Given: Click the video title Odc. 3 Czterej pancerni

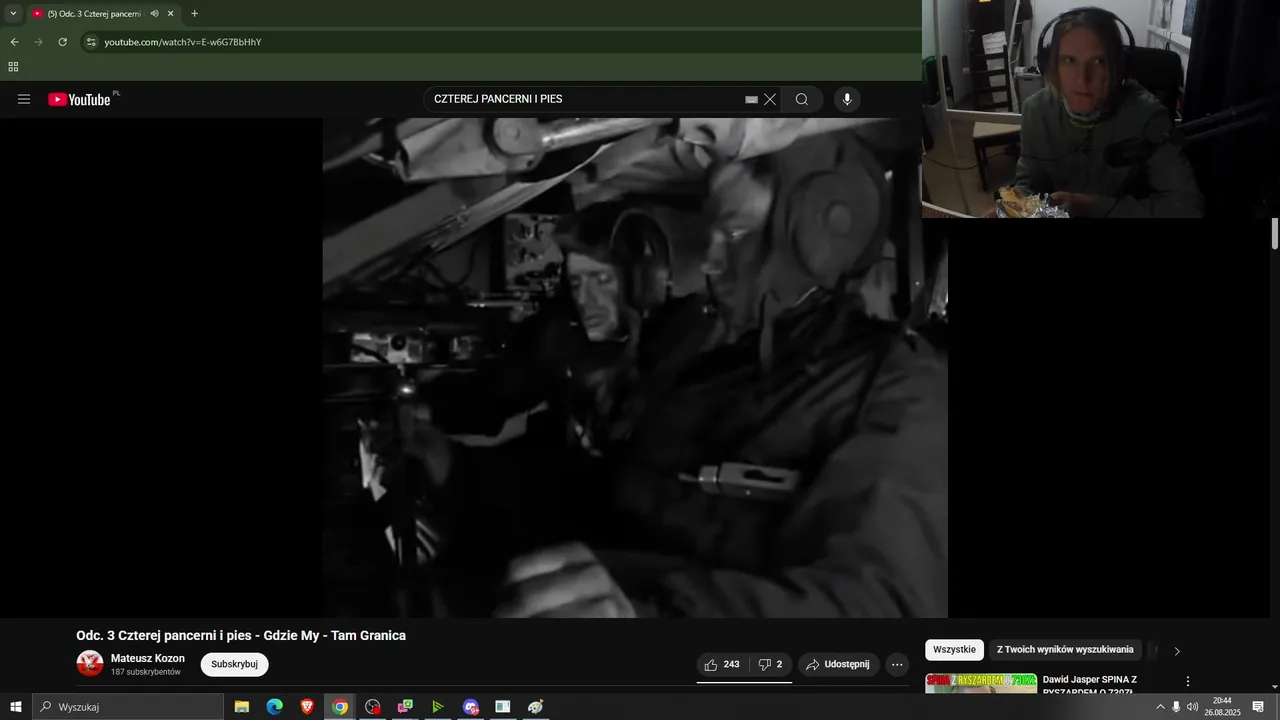Looking at the screenshot, I should [x=241, y=636].
